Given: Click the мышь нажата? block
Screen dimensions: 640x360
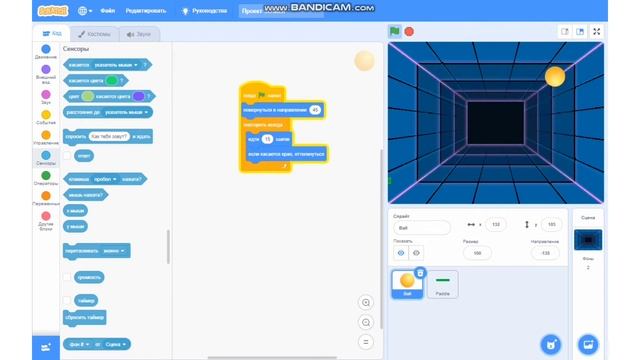Looking at the screenshot, I should click(86, 195).
